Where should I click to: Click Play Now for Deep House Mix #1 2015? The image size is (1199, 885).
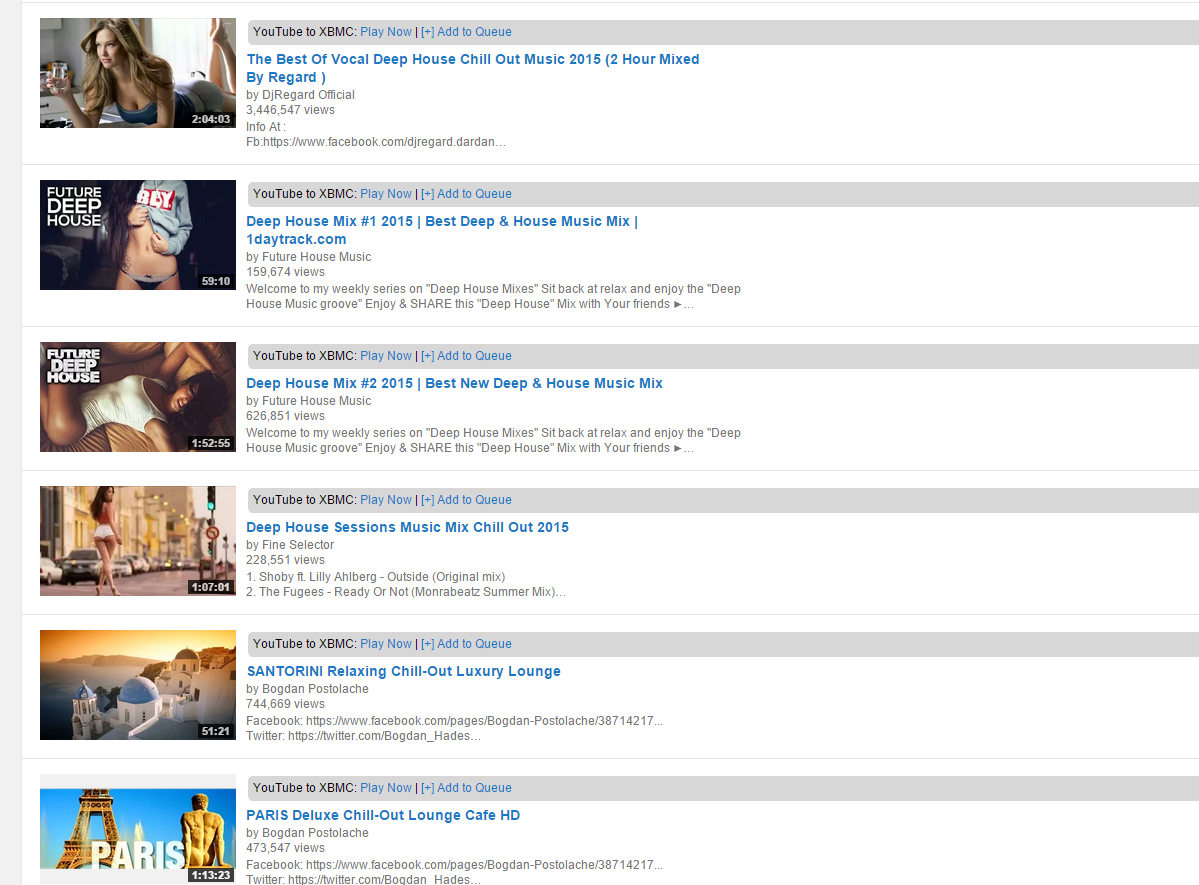click(x=385, y=194)
